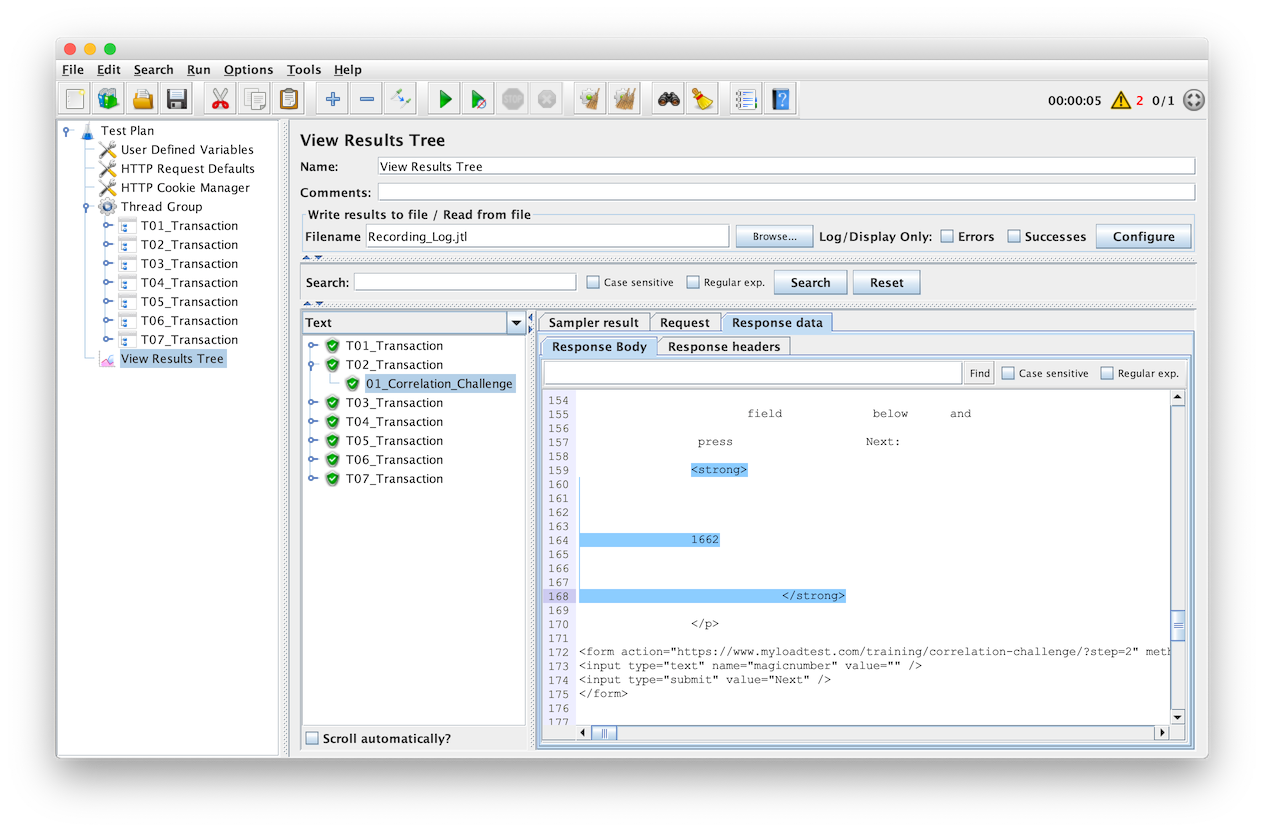Click the Copy toolbar icon

coord(255,99)
